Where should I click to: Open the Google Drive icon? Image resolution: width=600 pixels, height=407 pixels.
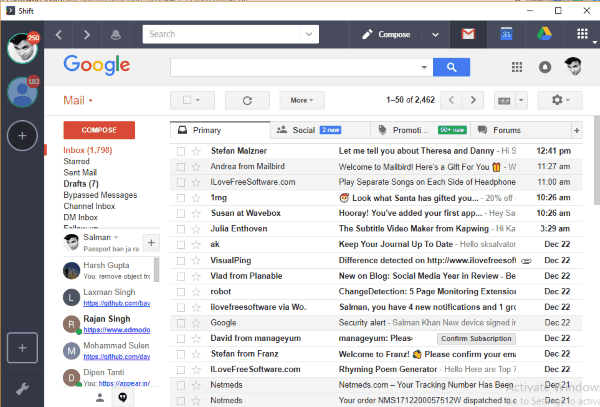544,34
